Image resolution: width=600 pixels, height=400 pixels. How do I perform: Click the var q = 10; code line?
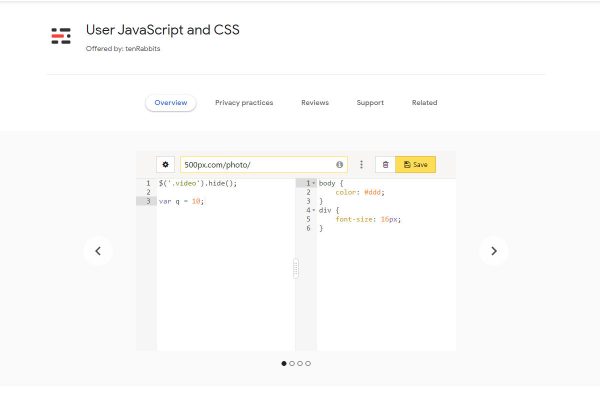coord(181,201)
